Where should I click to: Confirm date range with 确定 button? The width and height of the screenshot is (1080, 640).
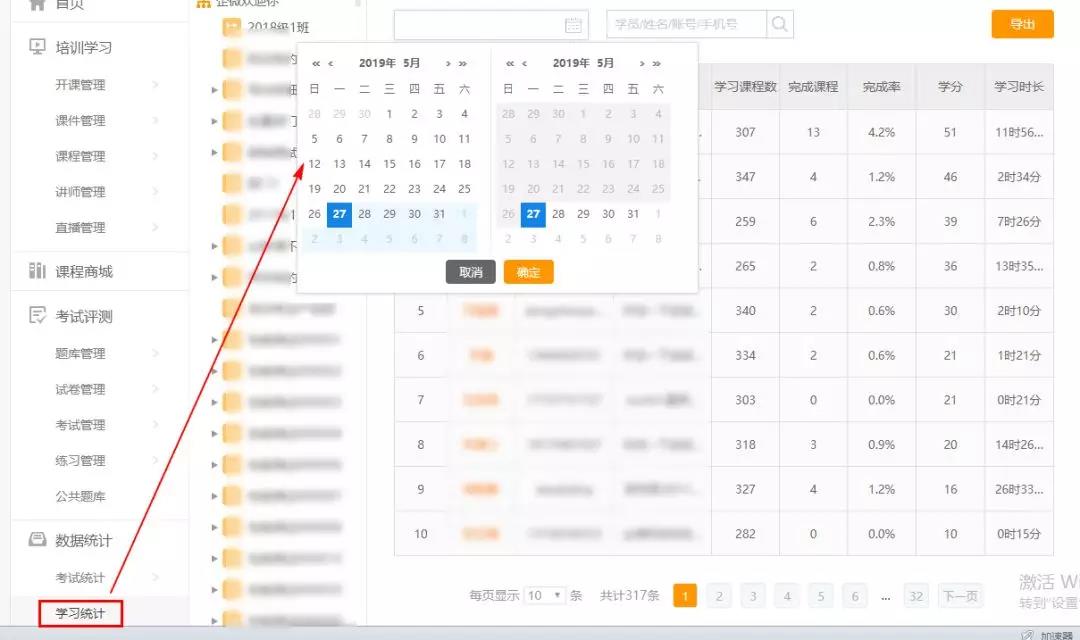pos(528,272)
